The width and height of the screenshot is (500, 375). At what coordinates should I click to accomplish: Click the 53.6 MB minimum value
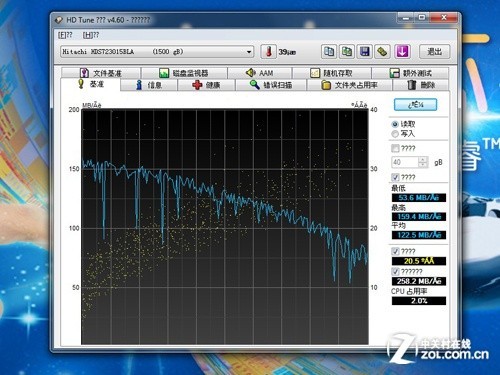(x=419, y=198)
